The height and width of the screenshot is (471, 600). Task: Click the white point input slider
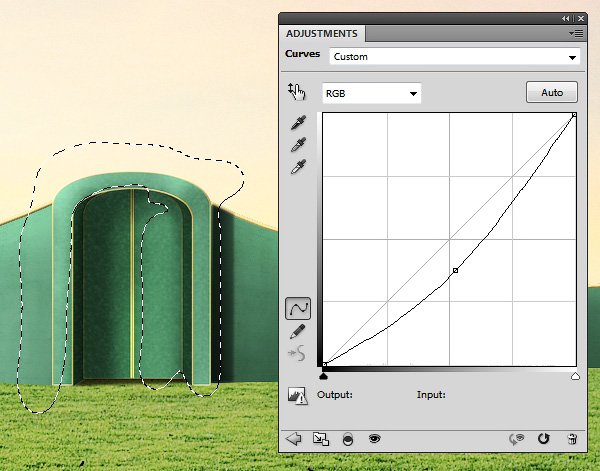coord(575,376)
